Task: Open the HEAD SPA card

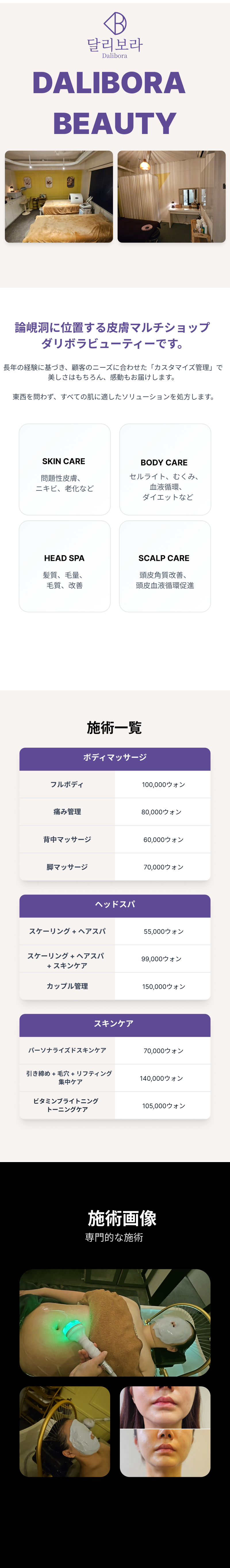Action: pos(64,566)
